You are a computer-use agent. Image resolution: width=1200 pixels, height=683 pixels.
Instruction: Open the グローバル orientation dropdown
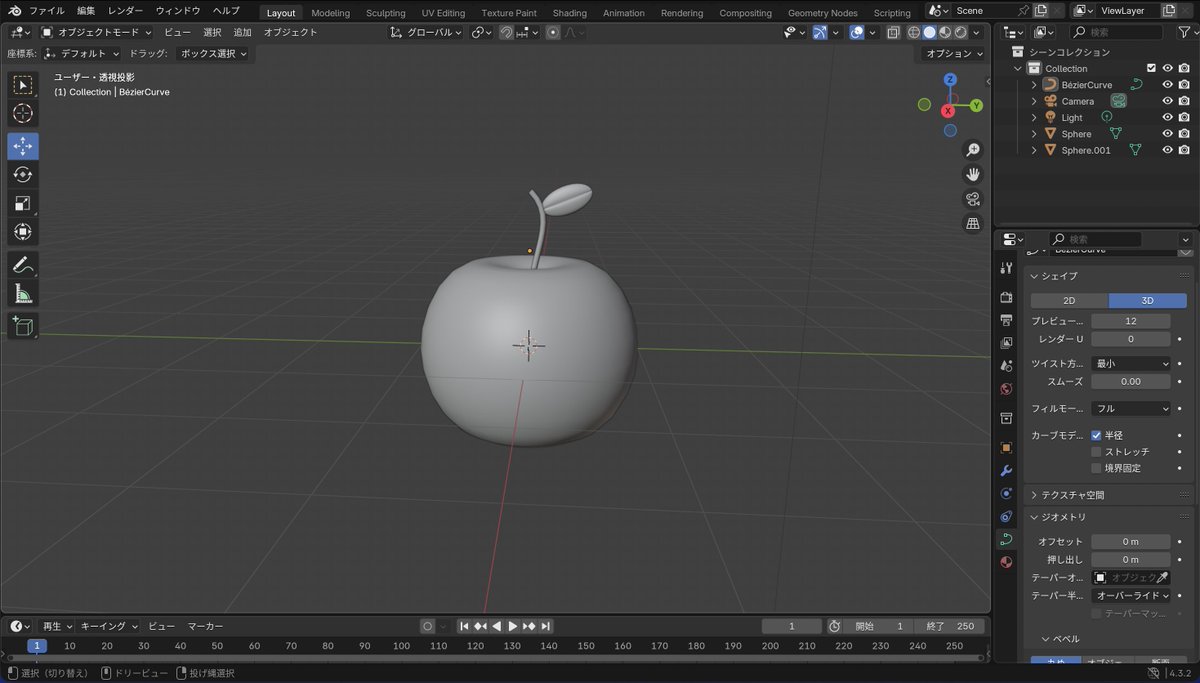point(427,32)
